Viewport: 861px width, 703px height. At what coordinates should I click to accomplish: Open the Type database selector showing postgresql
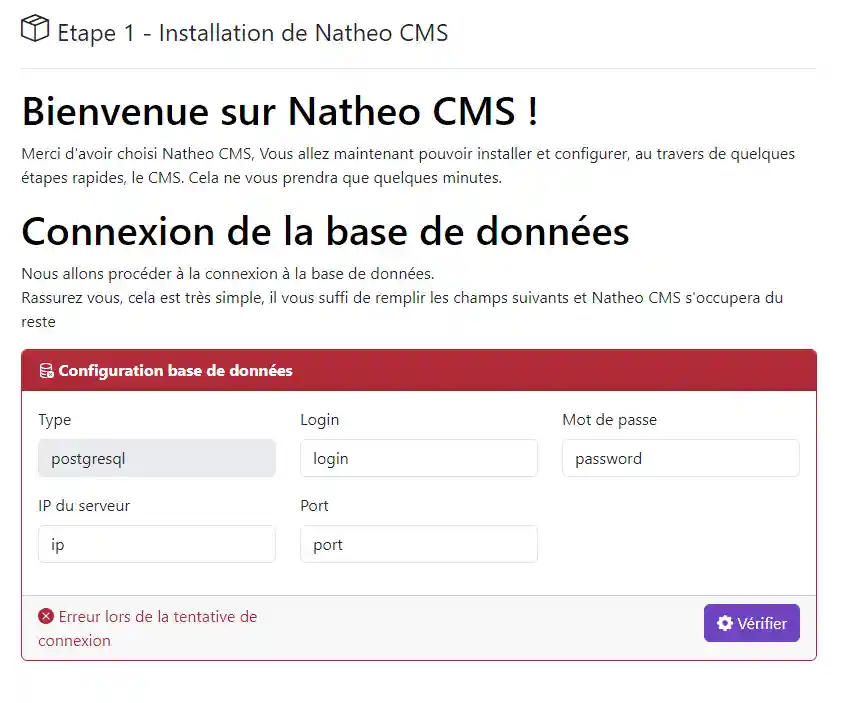pyautogui.click(x=157, y=458)
